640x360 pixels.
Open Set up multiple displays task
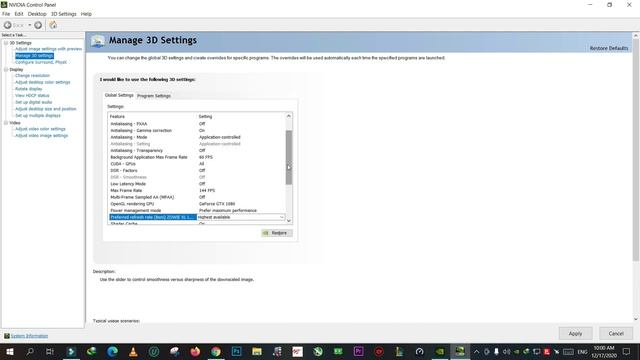pos(38,116)
